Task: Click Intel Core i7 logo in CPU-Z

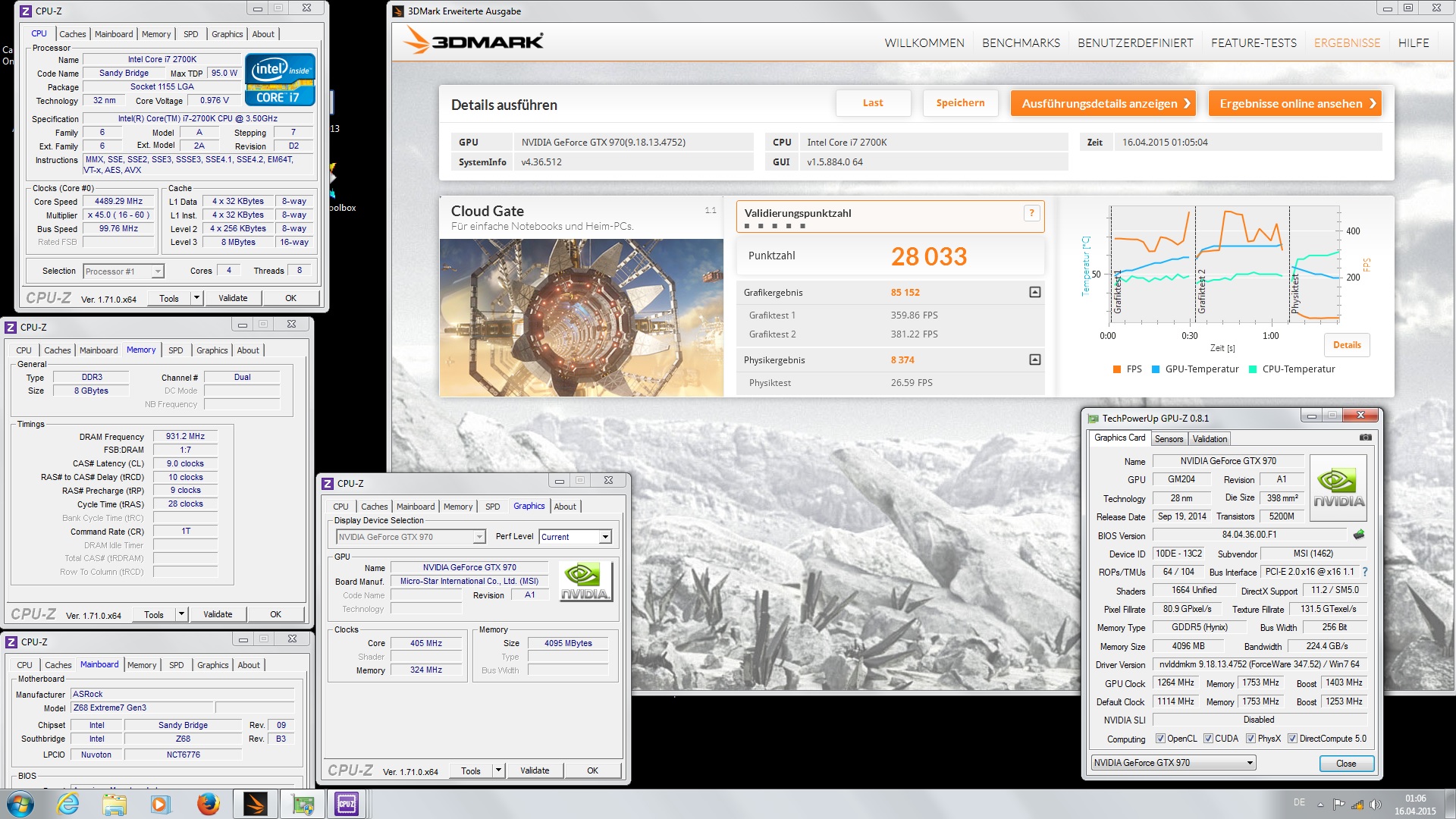Action: 280,79
